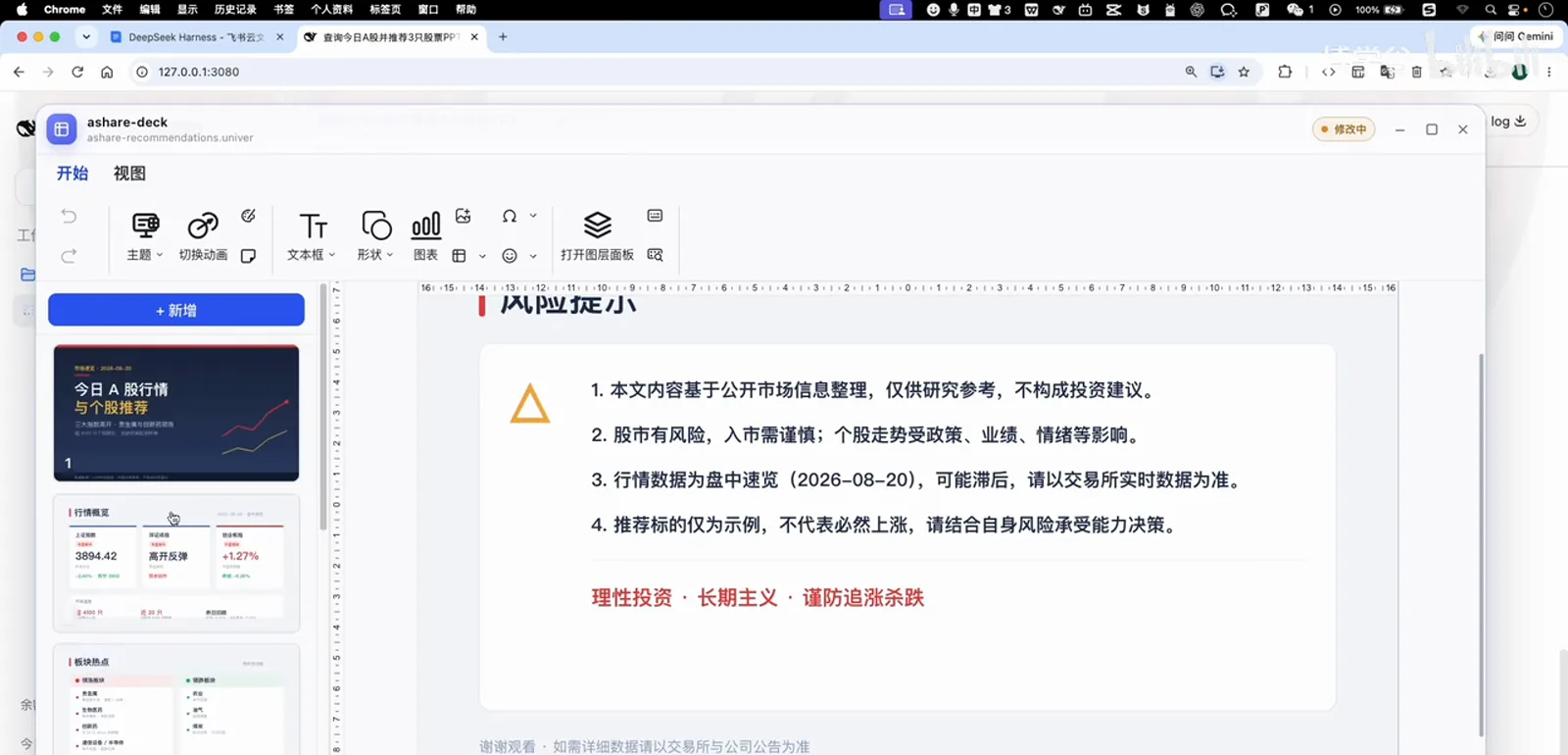Screen dimensions: 1568x755
Task: Select the 板块热点 slide thumbnail
Action: (x=176, y=699)
